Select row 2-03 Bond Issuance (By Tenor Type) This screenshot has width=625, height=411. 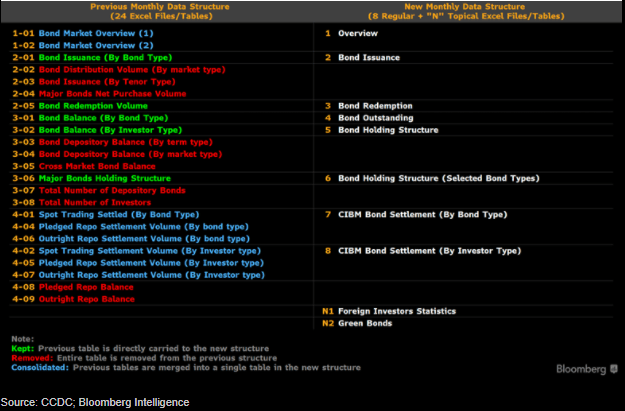point(94,82)
